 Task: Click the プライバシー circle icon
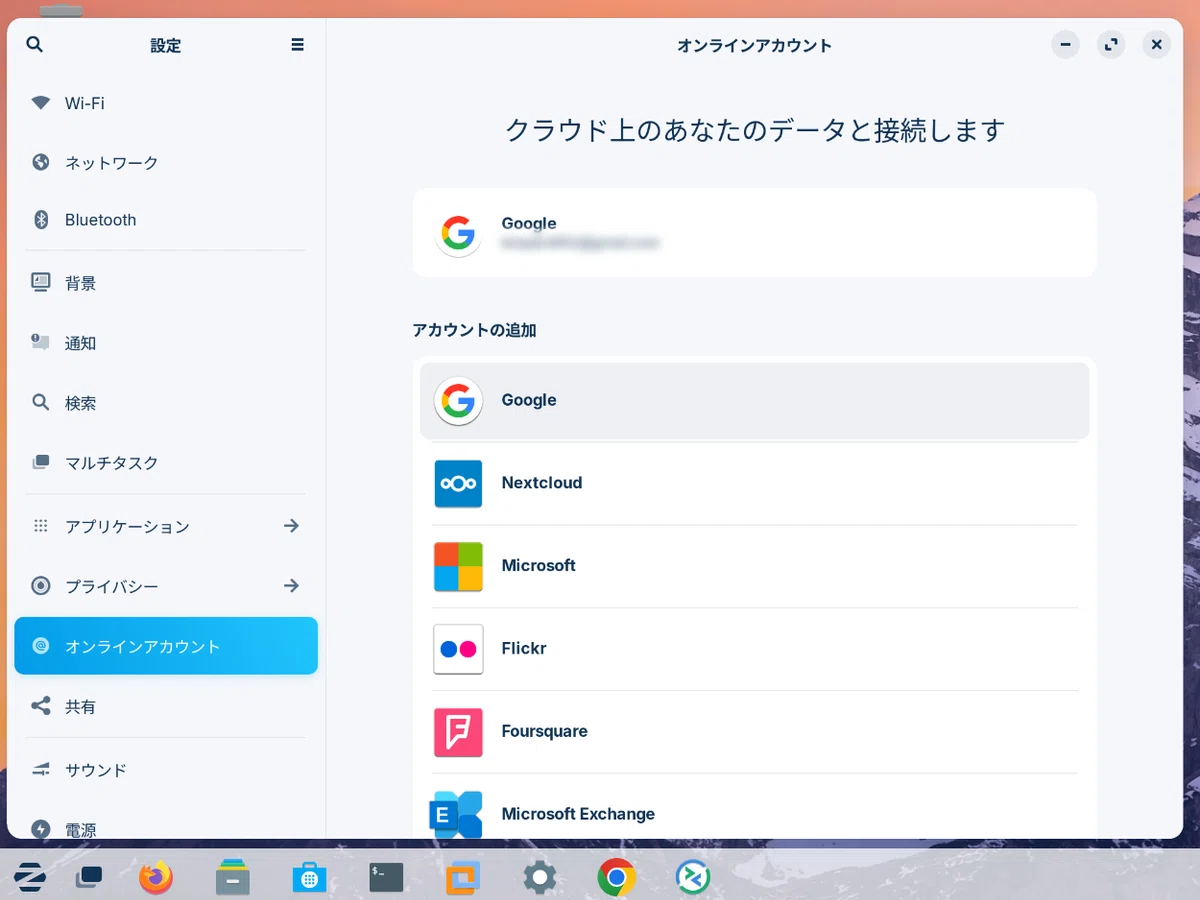[41, 586]
